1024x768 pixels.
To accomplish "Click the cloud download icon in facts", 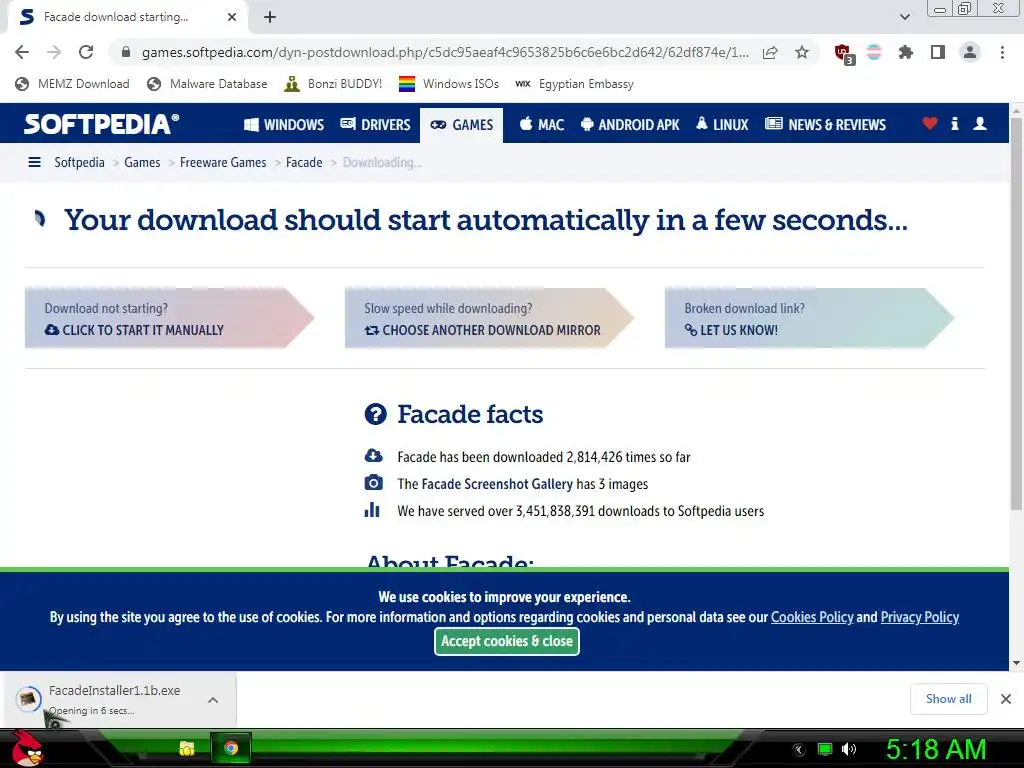I will pyautogui.click(x=374, y=456).
